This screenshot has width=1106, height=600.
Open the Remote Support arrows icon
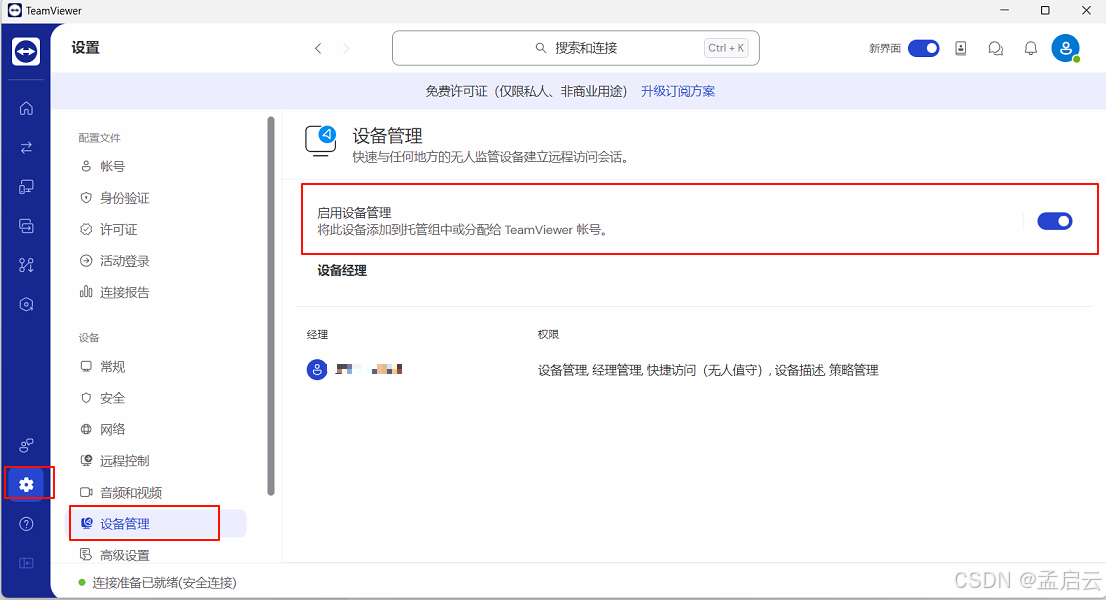(x=26, y=147)
